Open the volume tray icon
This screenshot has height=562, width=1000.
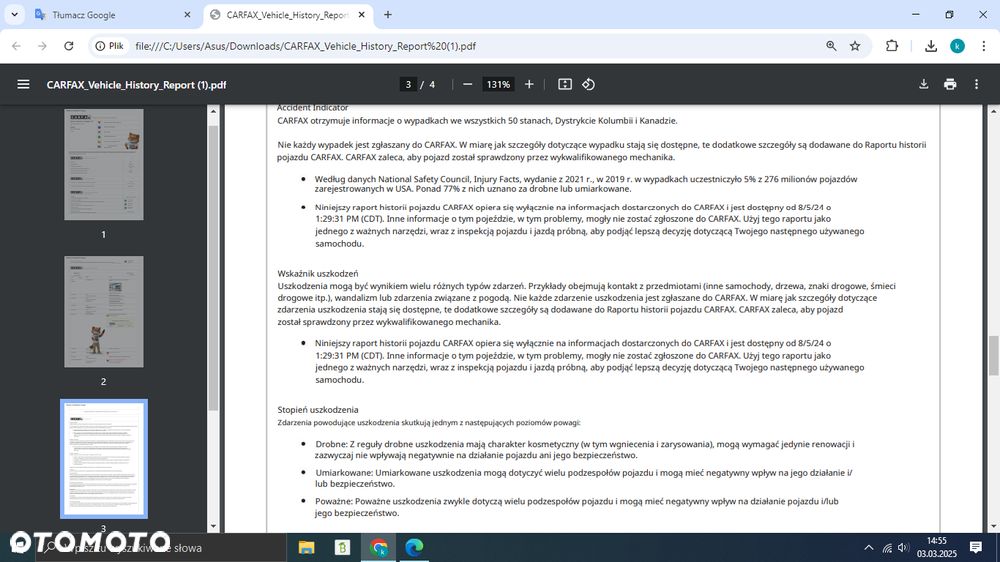coord(903,547)
